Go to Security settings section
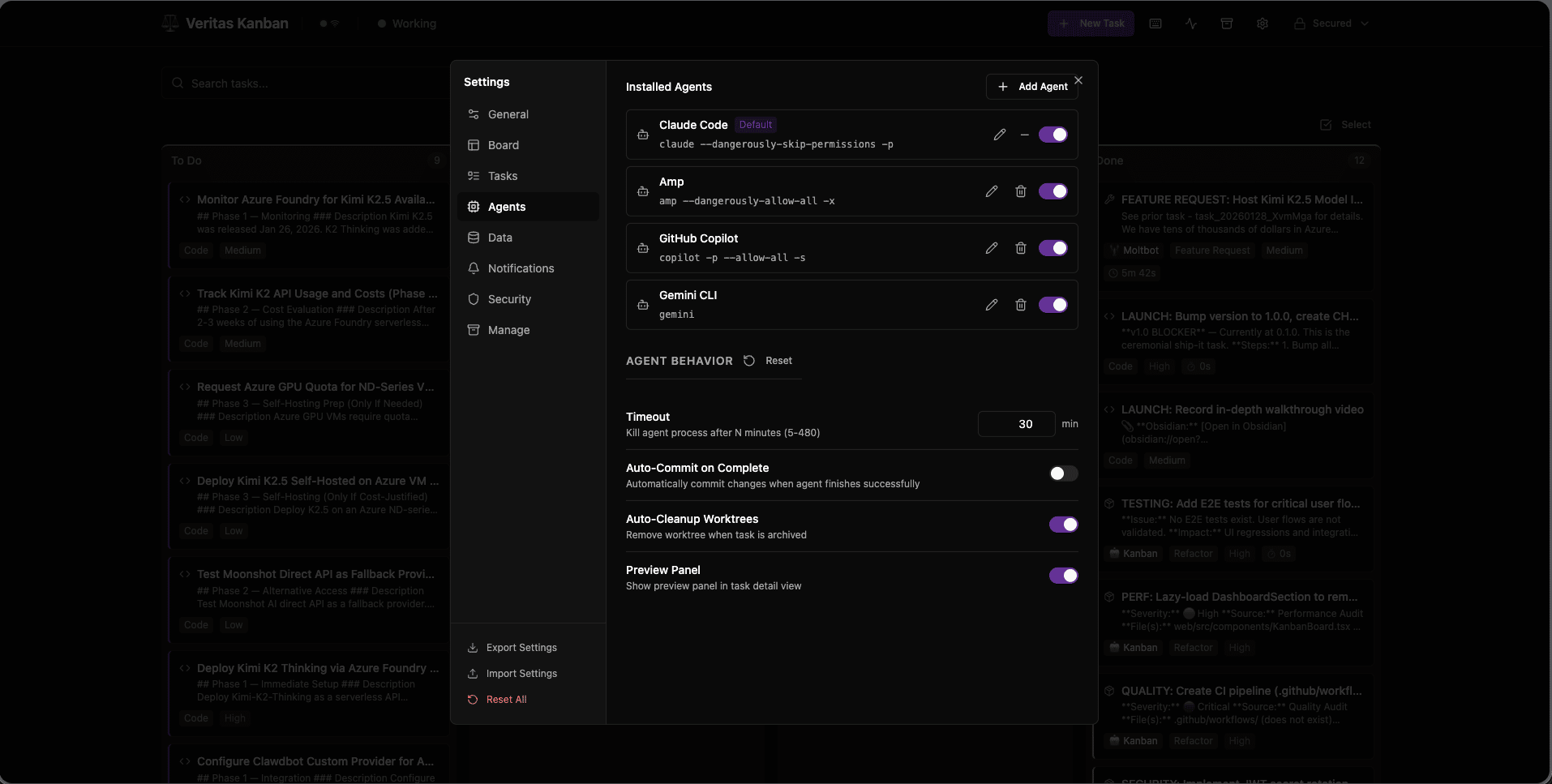This screenshot has width=1552, height=784. [x=509, y=299]
